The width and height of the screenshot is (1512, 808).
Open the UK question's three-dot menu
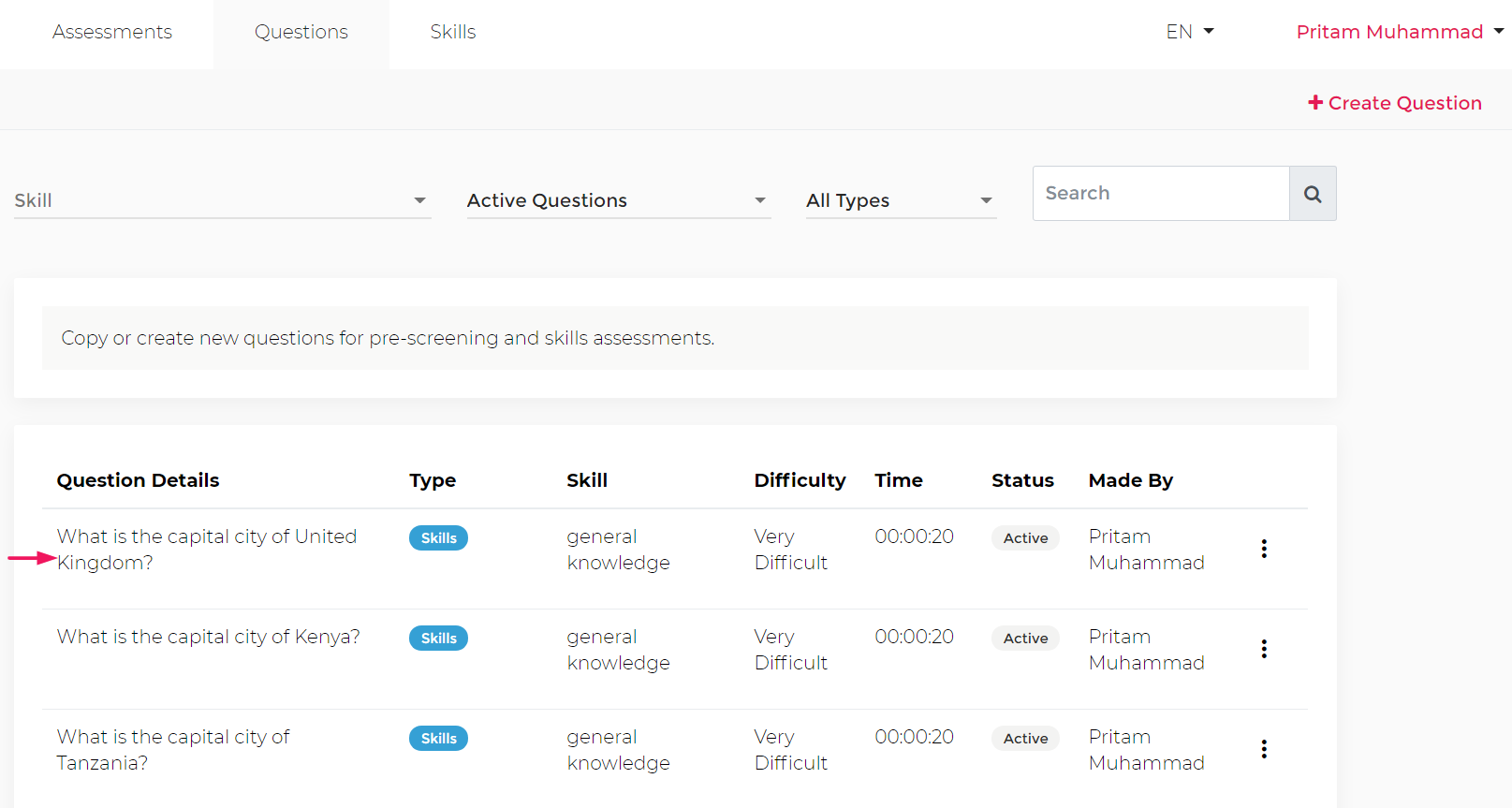click(x=1264, y=549)
